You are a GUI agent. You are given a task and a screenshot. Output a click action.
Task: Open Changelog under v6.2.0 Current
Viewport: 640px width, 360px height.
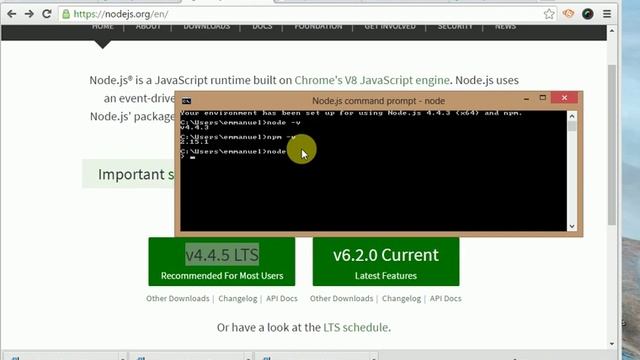click(x=401, y=298)
